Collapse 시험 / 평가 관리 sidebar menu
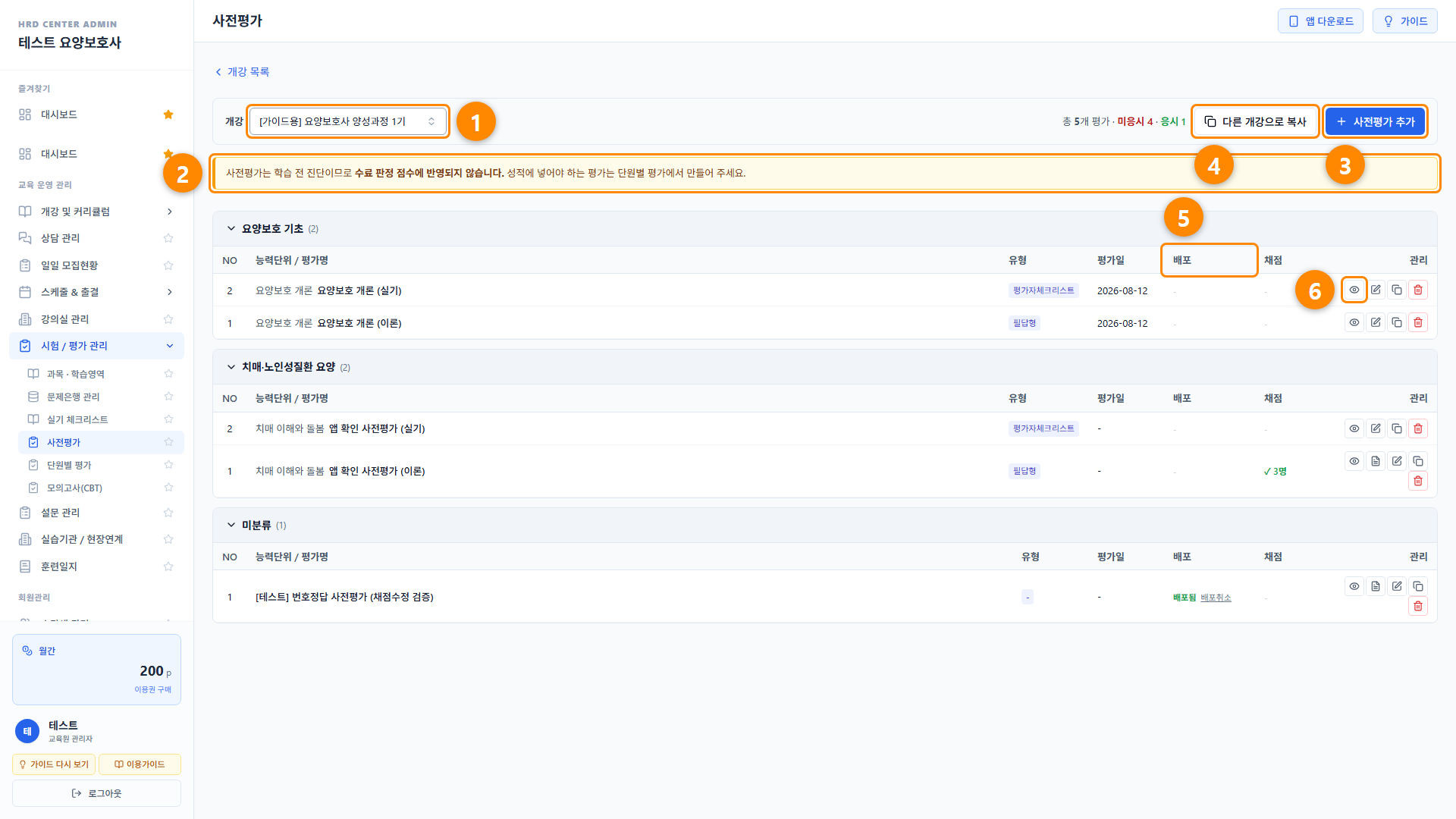This screenshot has height=819, width=1456. coord(96,346)
